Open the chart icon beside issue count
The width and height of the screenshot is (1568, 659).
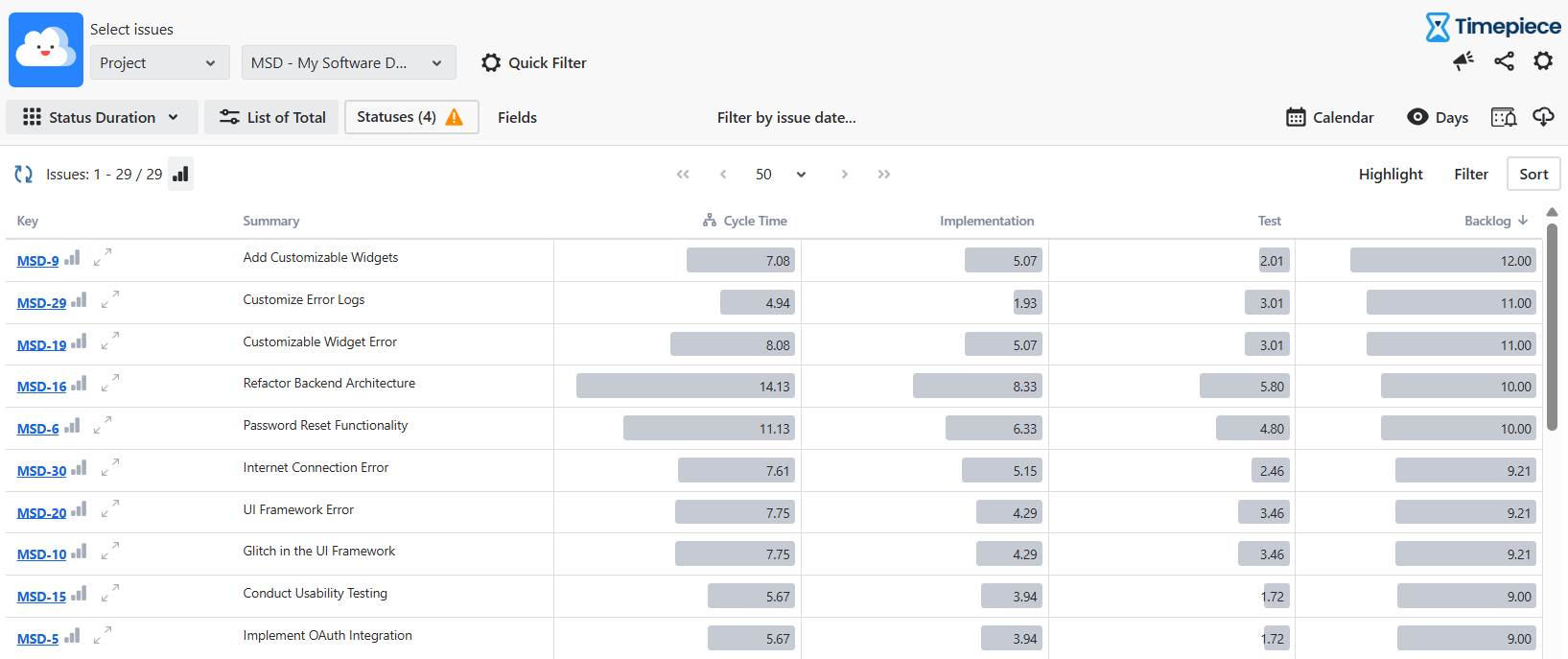click(x=180, y=175)
